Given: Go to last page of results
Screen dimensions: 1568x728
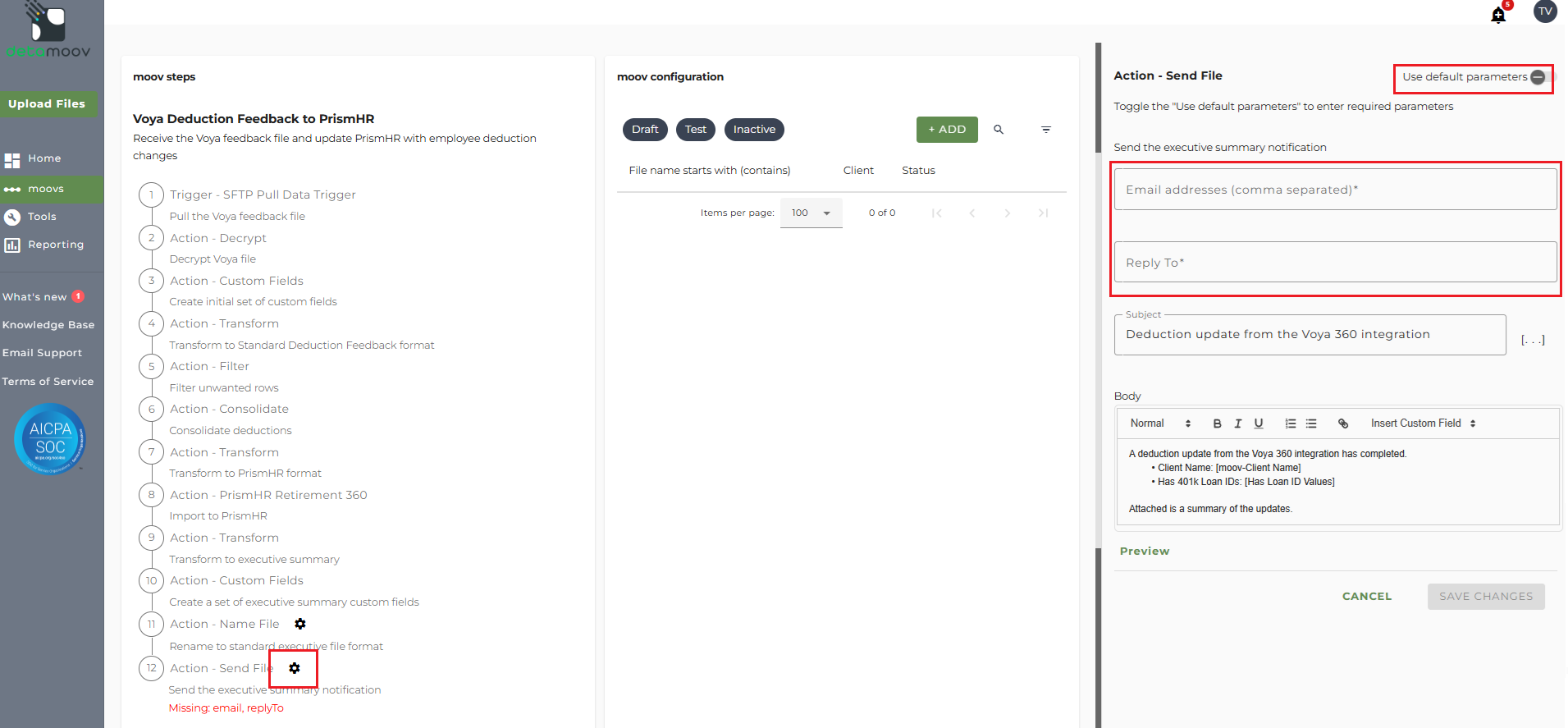Looking at the screenshot, I should (1043, 213).
